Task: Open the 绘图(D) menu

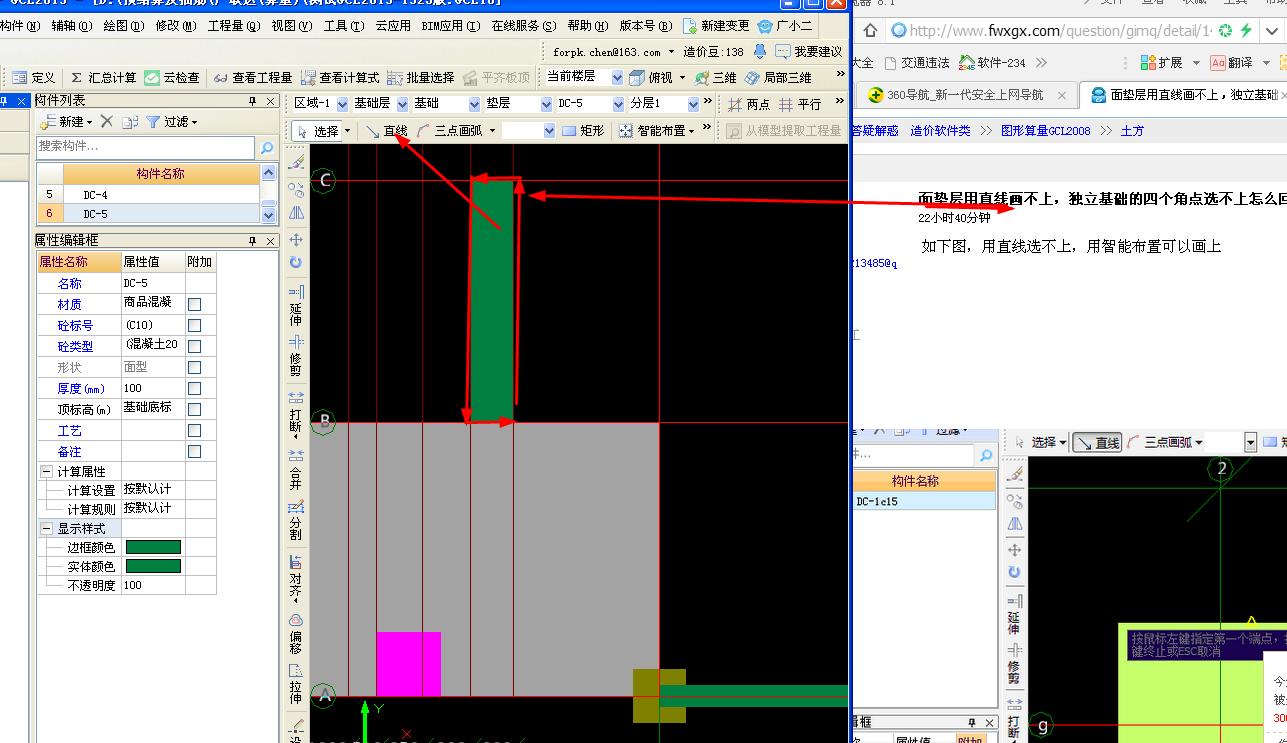Action: [x=122, y=26]
